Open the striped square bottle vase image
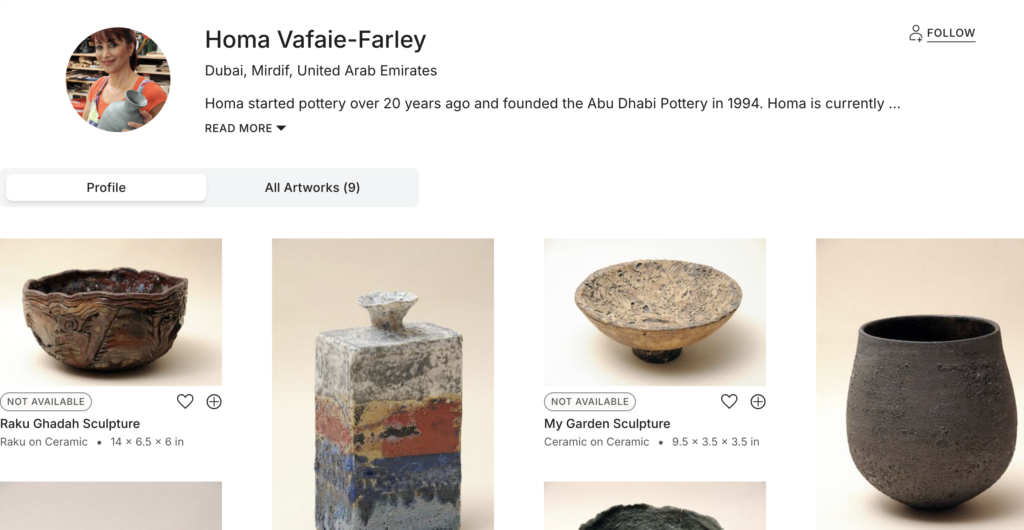Screen dimensions: 1024x530 point(383,384)
